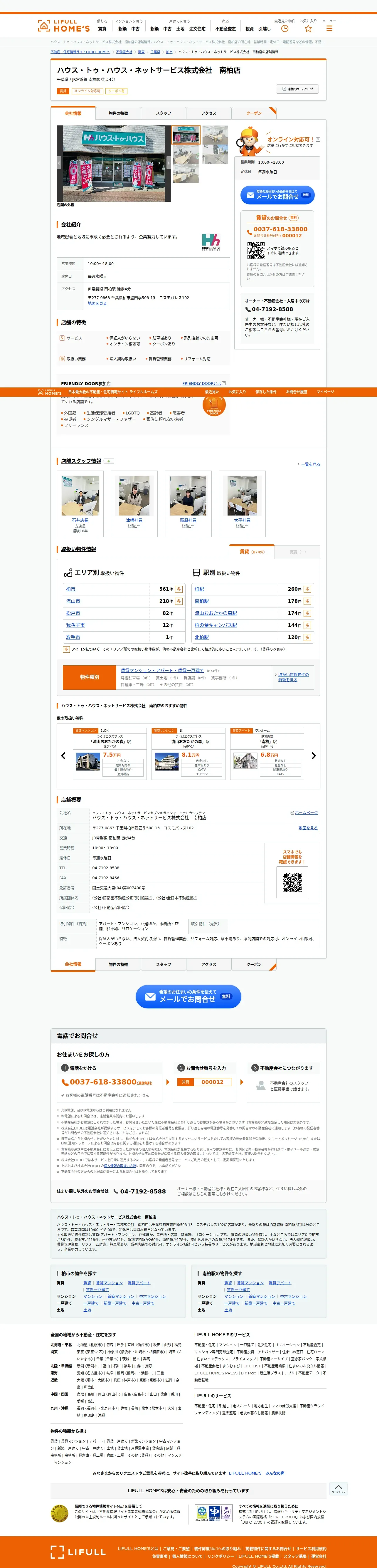Click many-listings icon in 柏駅 row
The height and width of the screenshot is (1568, 377).
(x=307, y=589)
